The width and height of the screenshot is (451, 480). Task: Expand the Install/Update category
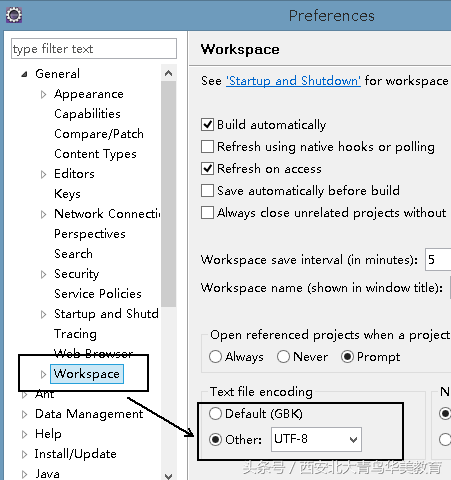[24, 454]
